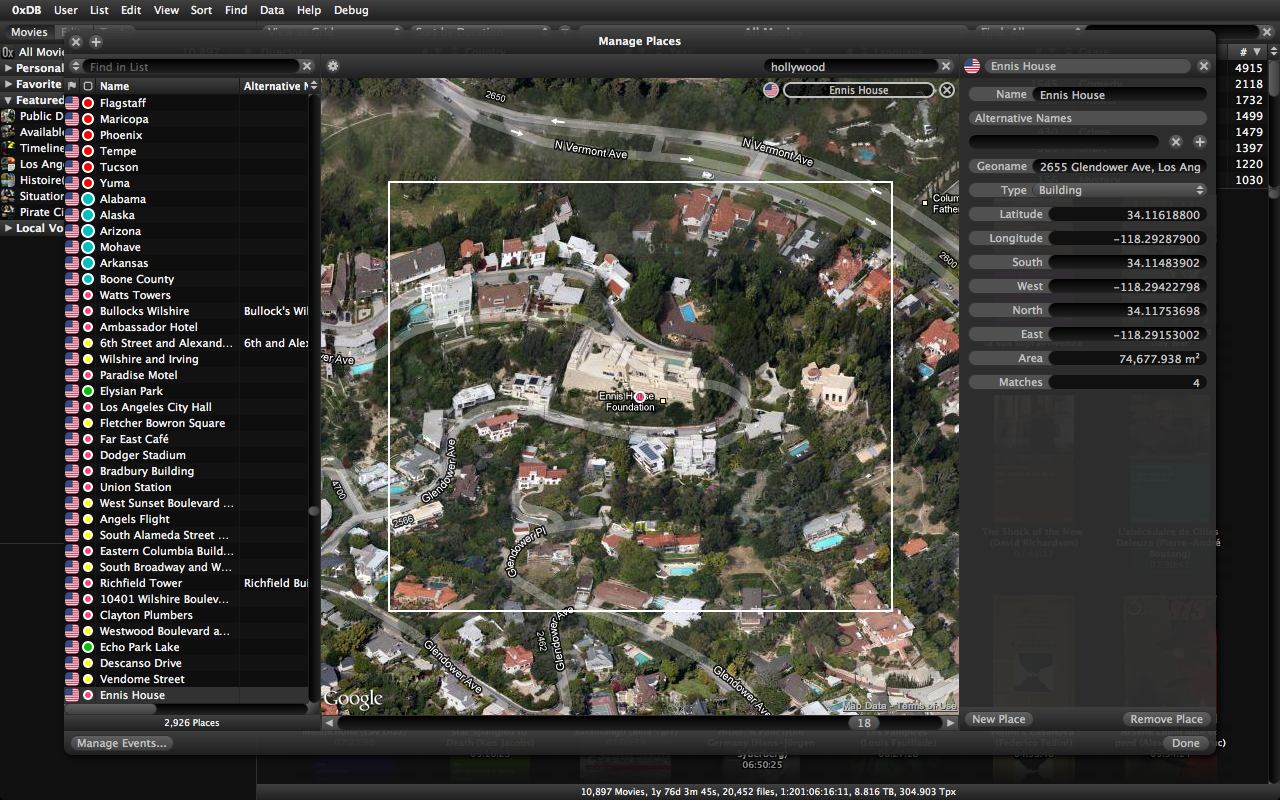Expand the Personal lists section
Screen dimensions: 1280x800
coord(9,68)
